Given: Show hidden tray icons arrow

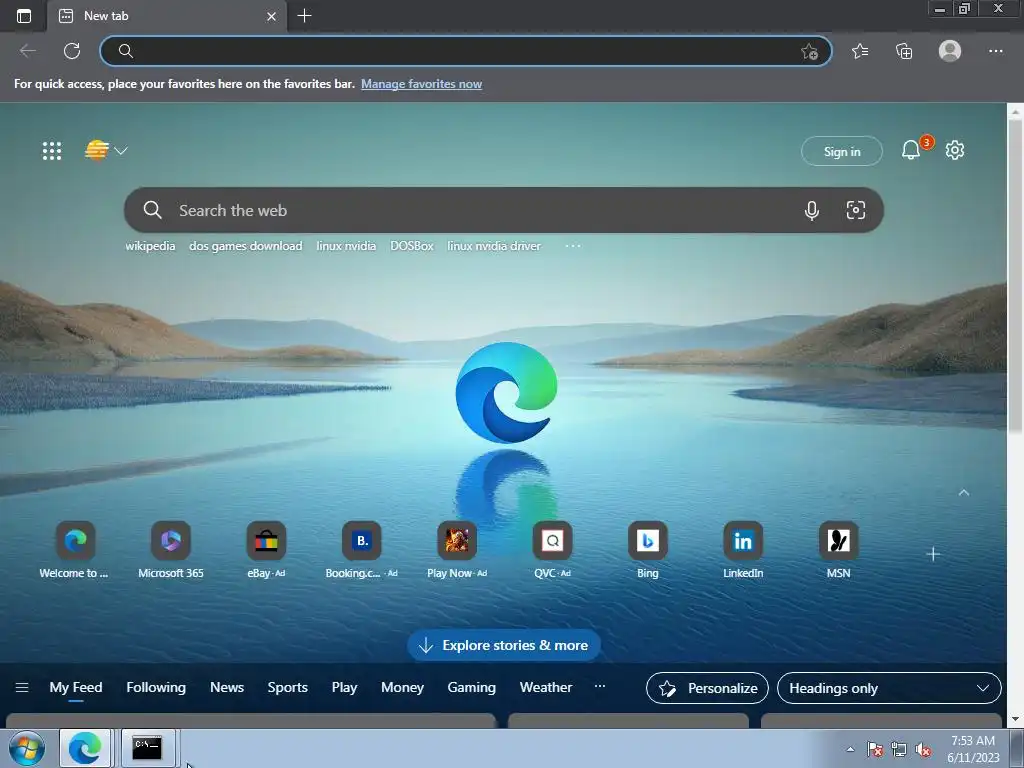Looking at the screenshot, I should pyautogui.click(x=850, y=749).
